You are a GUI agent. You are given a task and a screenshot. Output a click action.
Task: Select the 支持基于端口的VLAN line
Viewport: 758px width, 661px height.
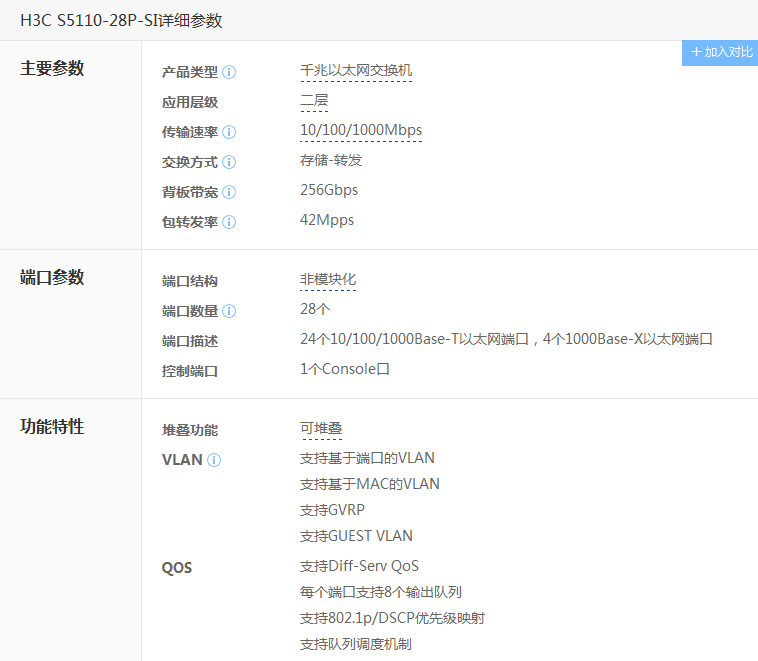[367, 458]
